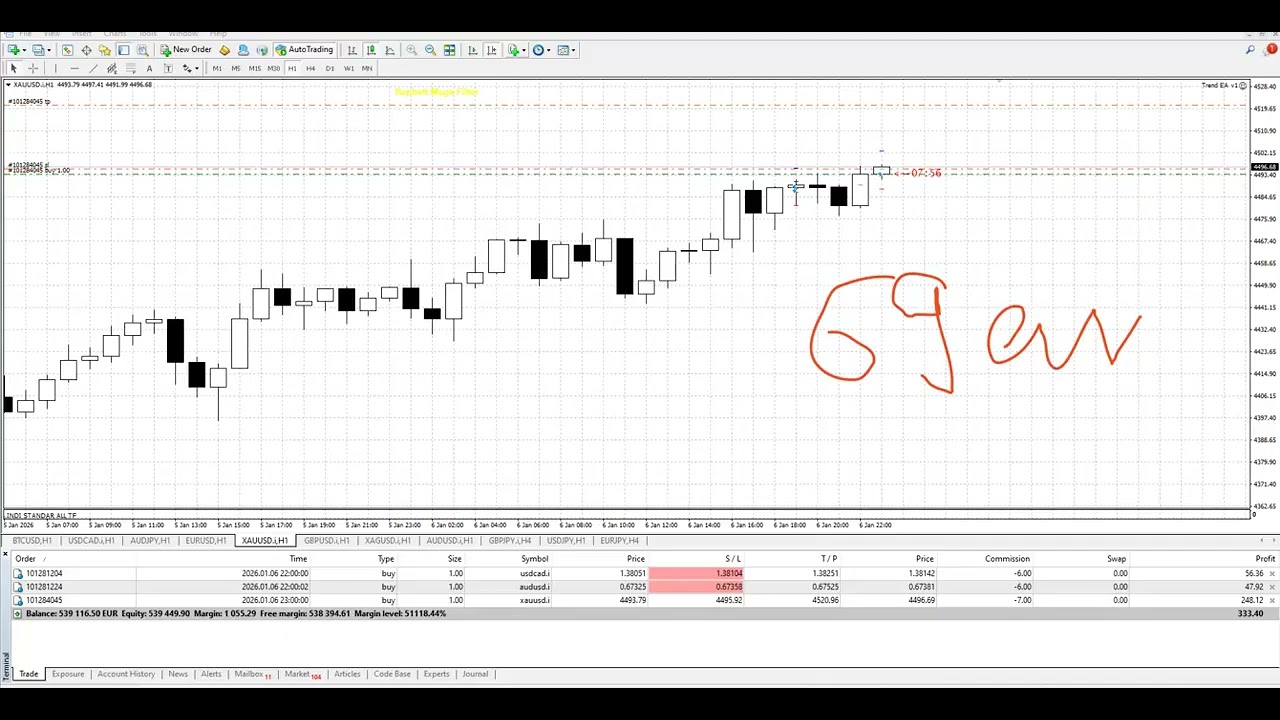Open the EURUSD,H1 chart tab
The image size is (1280, 720).
click(206, 541)
